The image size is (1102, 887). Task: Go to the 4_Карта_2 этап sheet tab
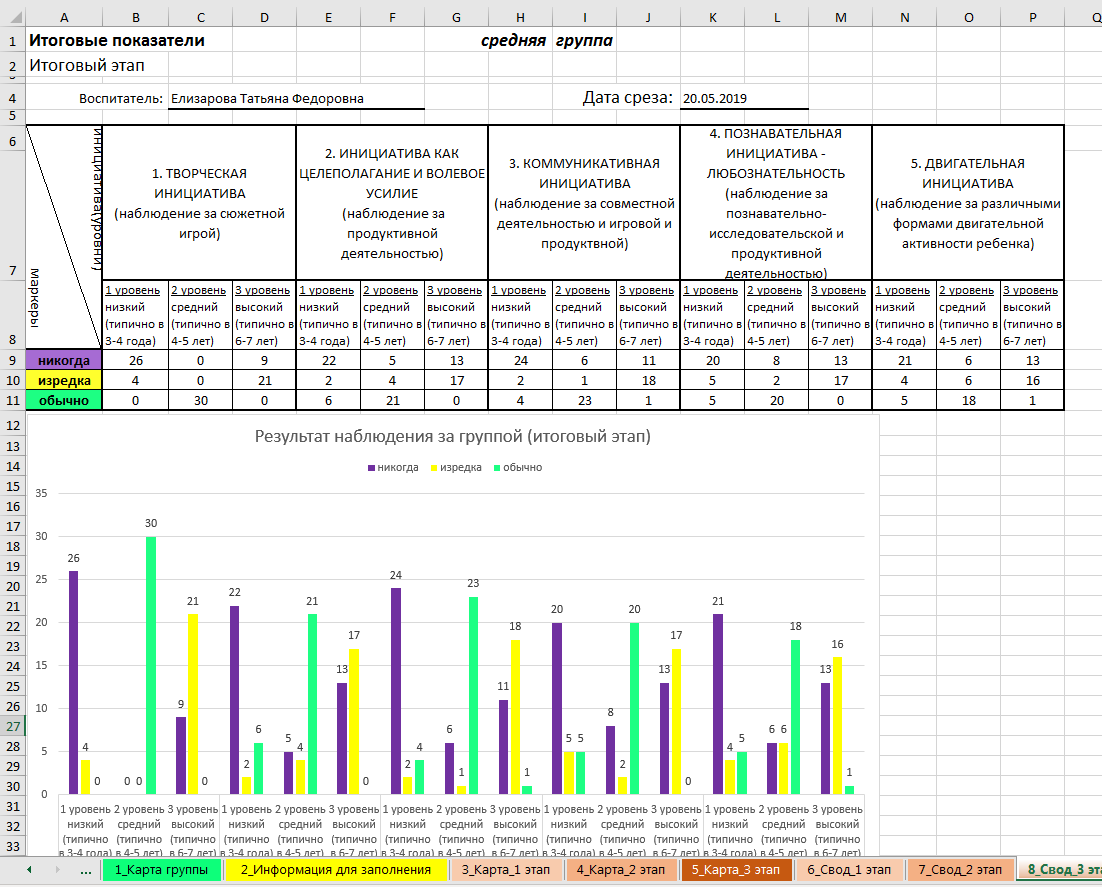tap(621, 870)
